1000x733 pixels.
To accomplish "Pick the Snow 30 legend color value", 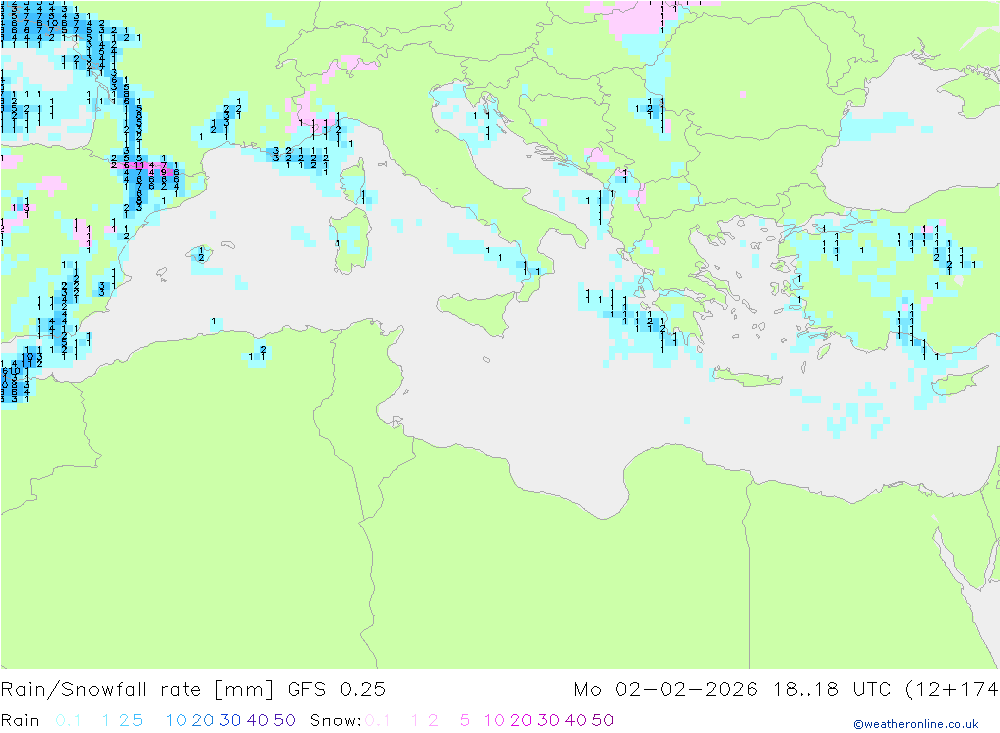I will point(548,720).
